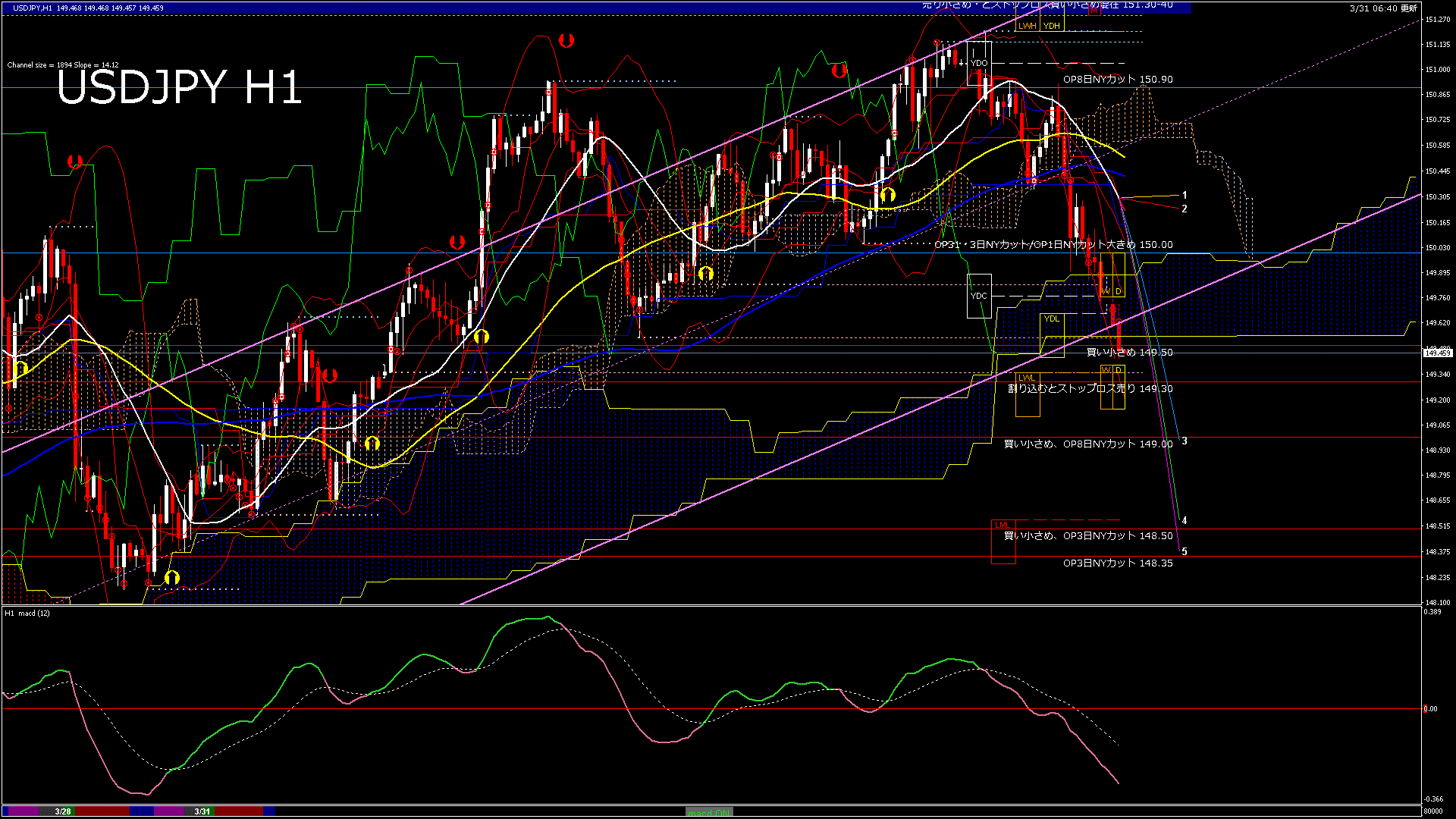Click the lowest yellow buy arrow marker
Screen dimensions: 1456x819
(172, 578)
